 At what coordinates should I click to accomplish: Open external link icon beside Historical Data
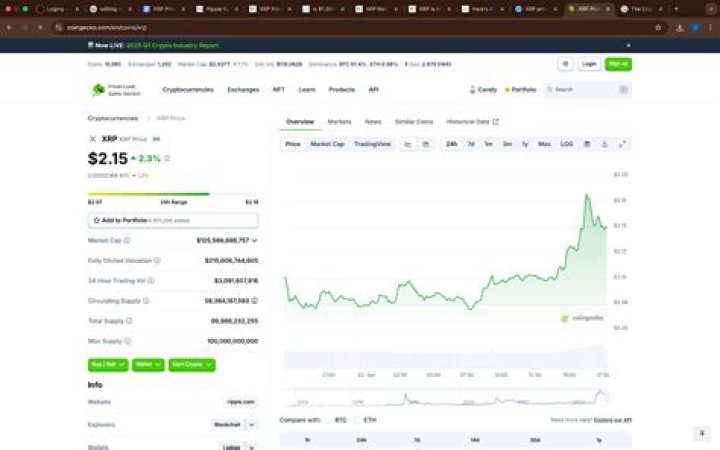(495, 122)
